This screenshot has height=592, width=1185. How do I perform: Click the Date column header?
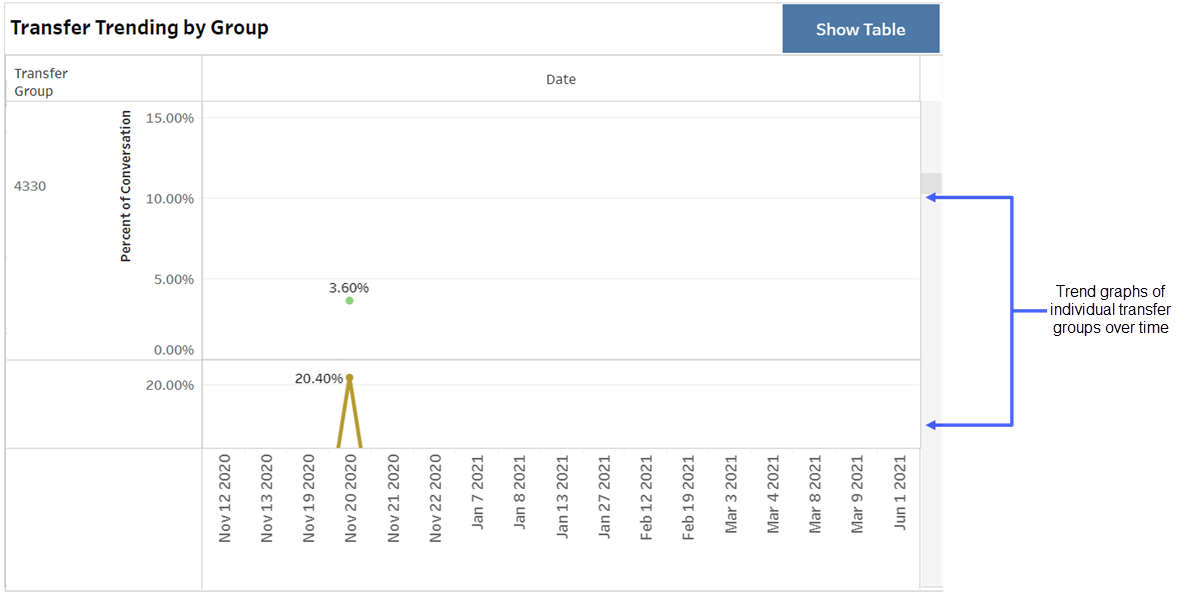[561, 79]
